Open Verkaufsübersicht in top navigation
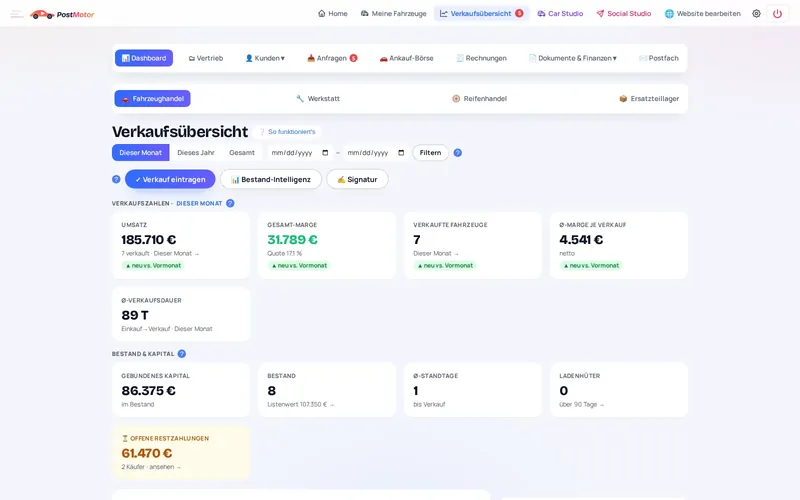800x500 pixels. tap(481, 14)
